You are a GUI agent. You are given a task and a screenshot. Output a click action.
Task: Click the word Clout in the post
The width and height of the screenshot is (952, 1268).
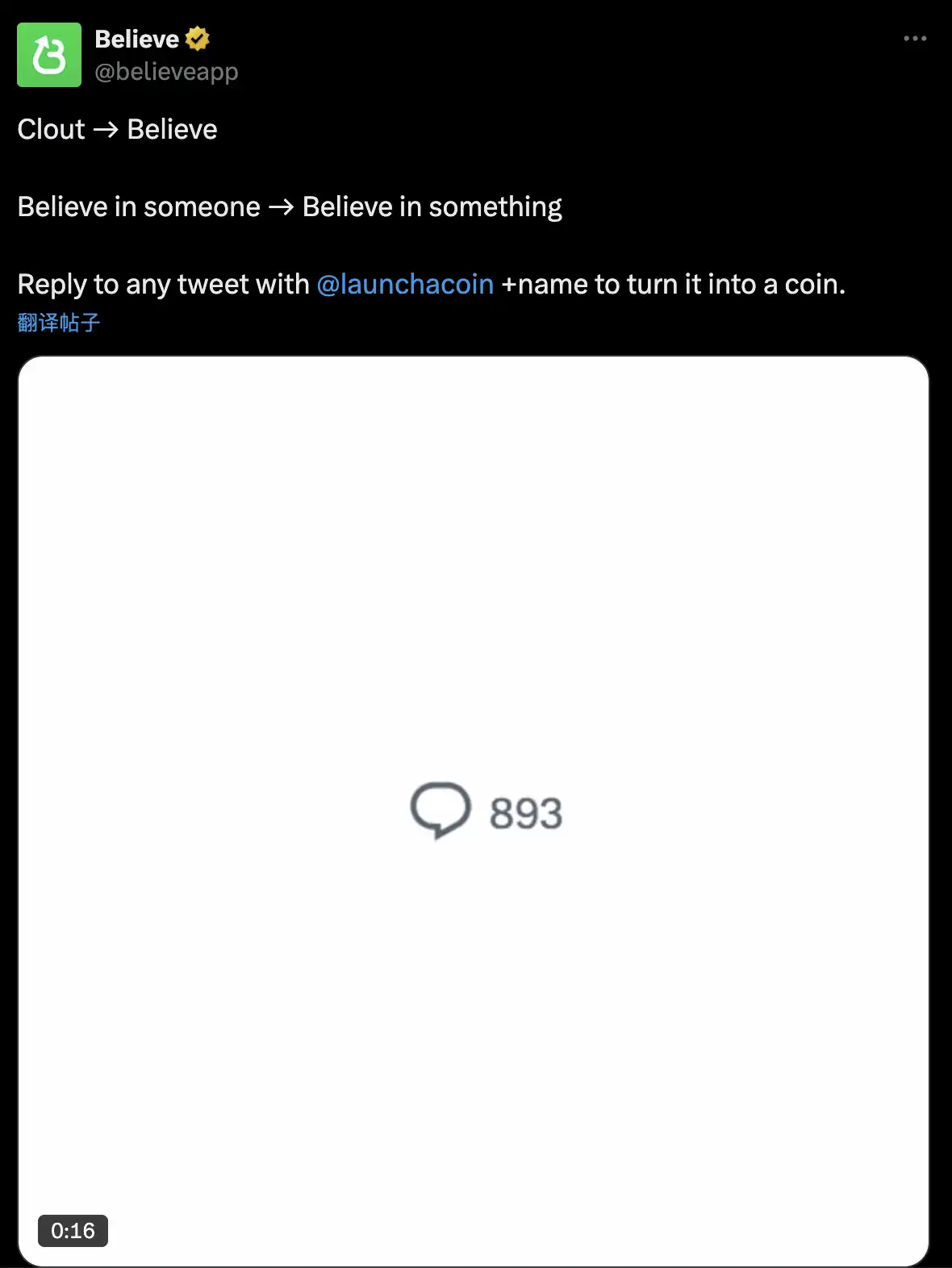[x=51, y=129]
